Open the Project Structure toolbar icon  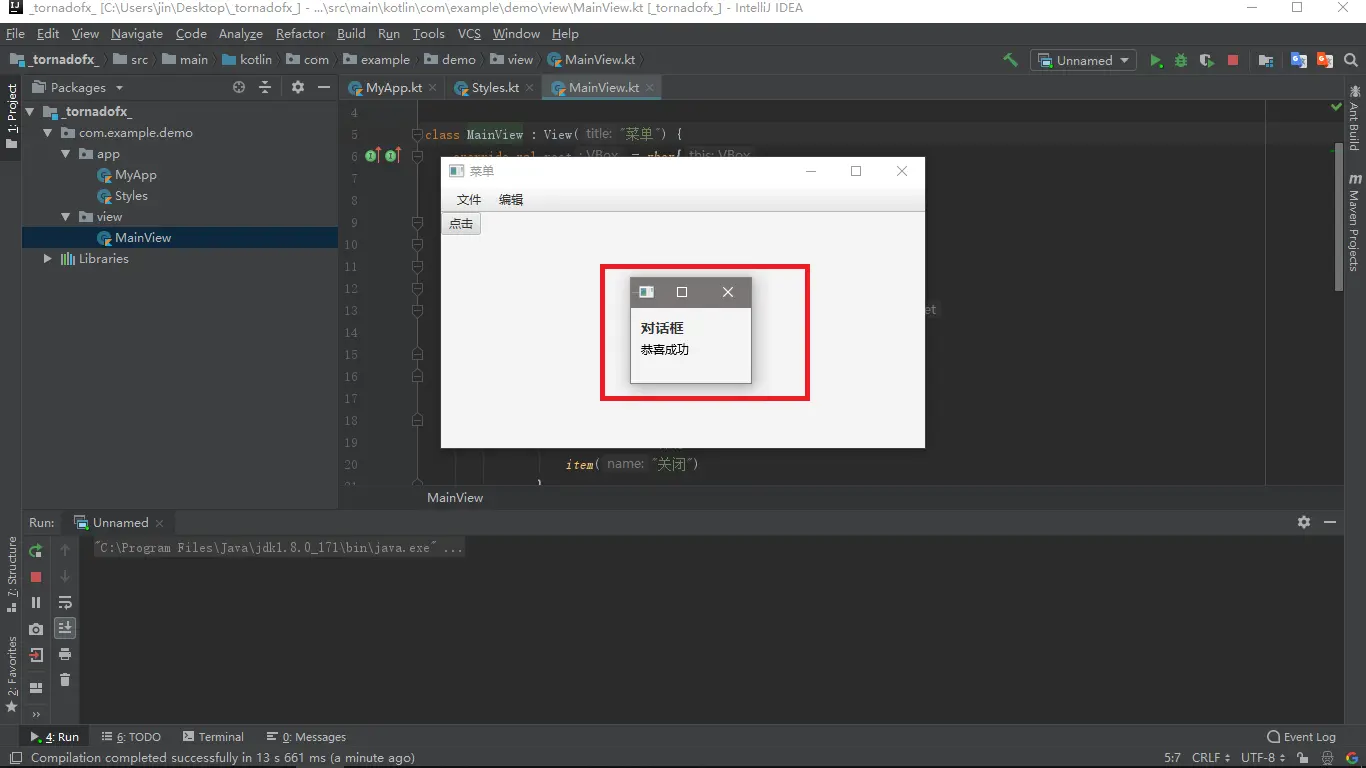pos(1266,60)
